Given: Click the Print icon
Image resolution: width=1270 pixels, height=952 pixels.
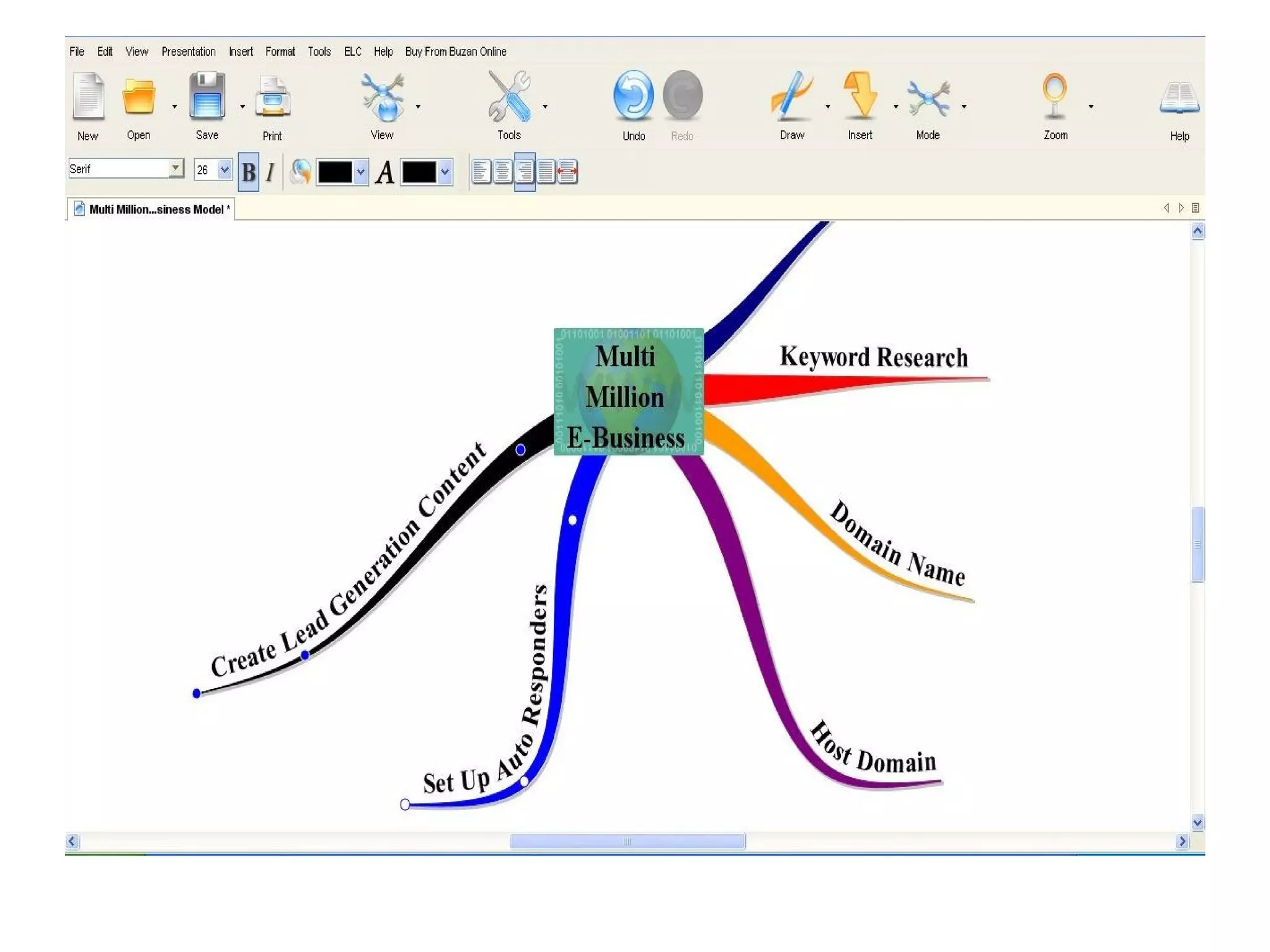Looking at the screenshot, I should pyautogui.click(x=272, y=97).
